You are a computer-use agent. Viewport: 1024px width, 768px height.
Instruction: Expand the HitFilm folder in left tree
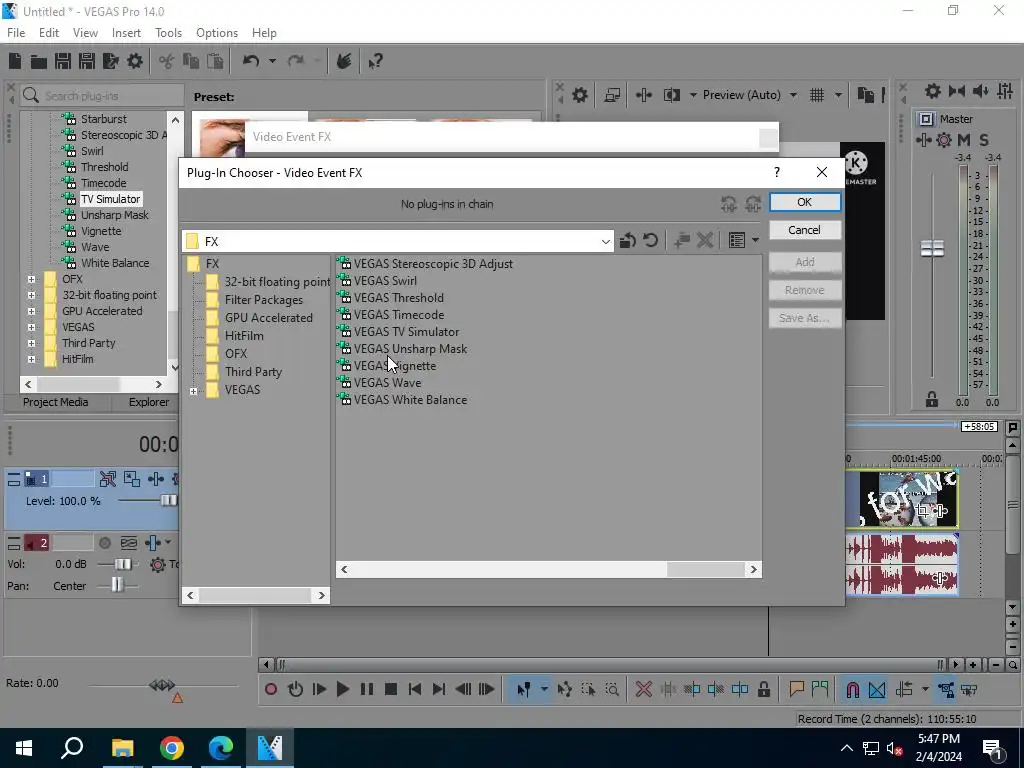tap(31, 359)
